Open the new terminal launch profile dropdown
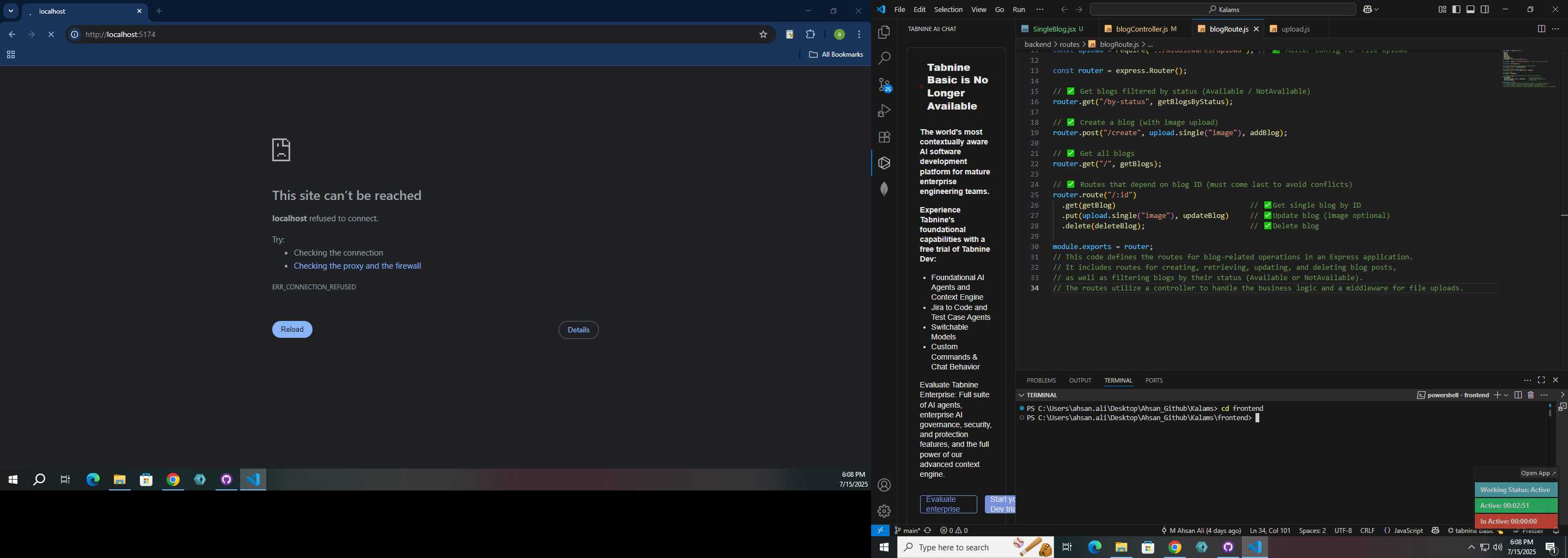This screenshot has height=558, width=1568. pos(1506,395)
